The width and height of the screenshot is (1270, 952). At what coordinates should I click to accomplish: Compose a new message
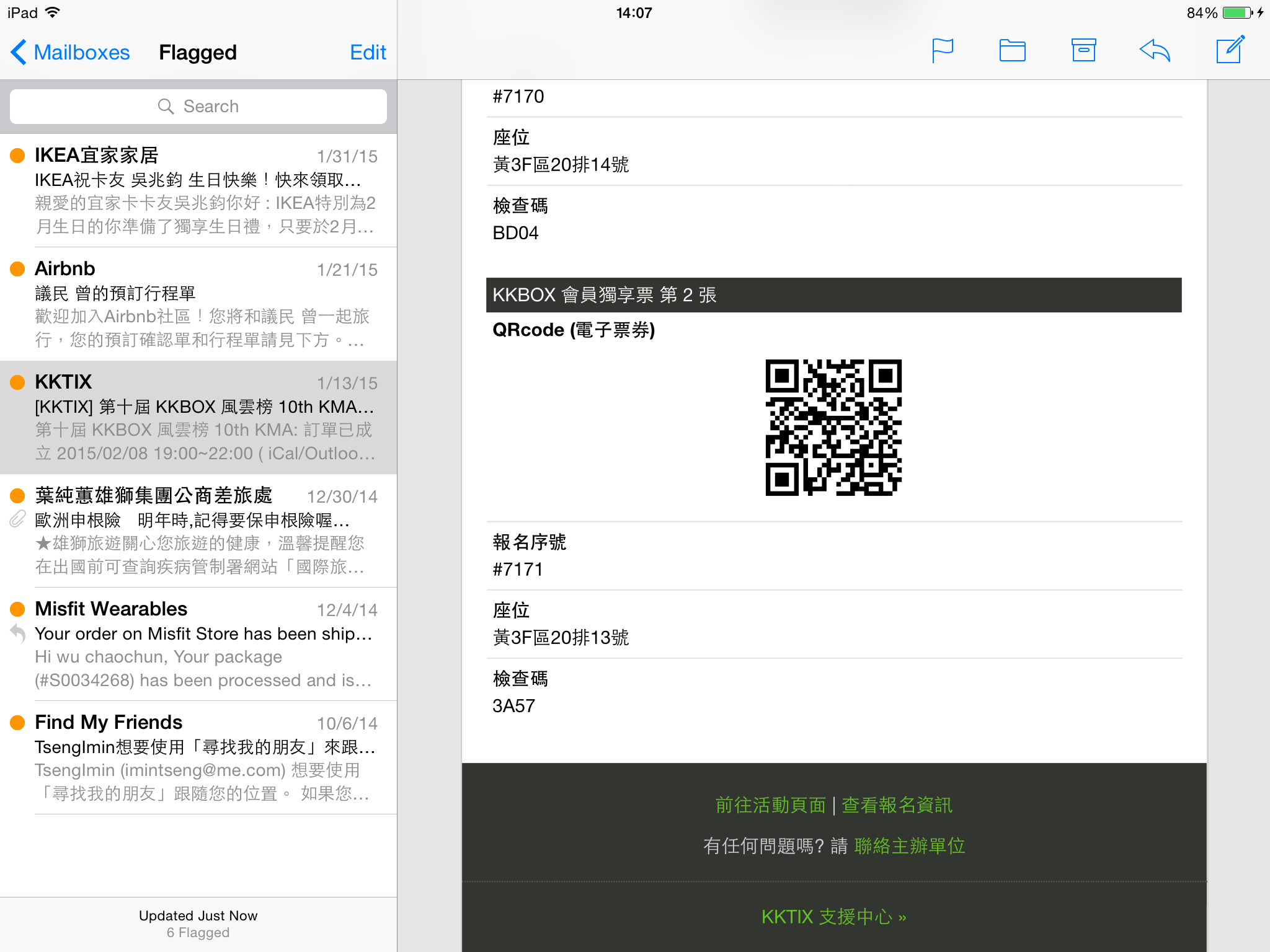(1230, 50)
